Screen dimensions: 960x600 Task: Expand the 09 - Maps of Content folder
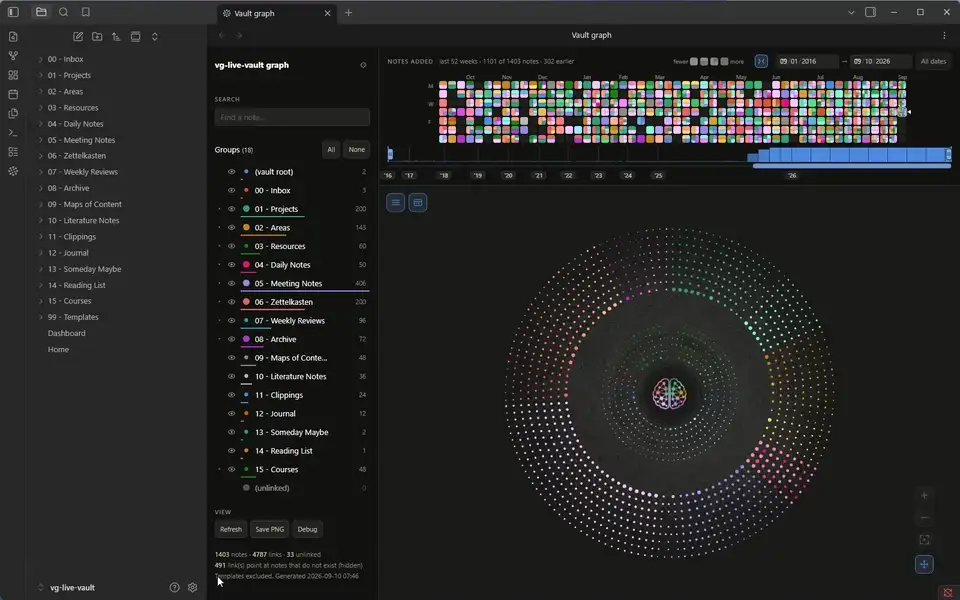coord(40,204)
